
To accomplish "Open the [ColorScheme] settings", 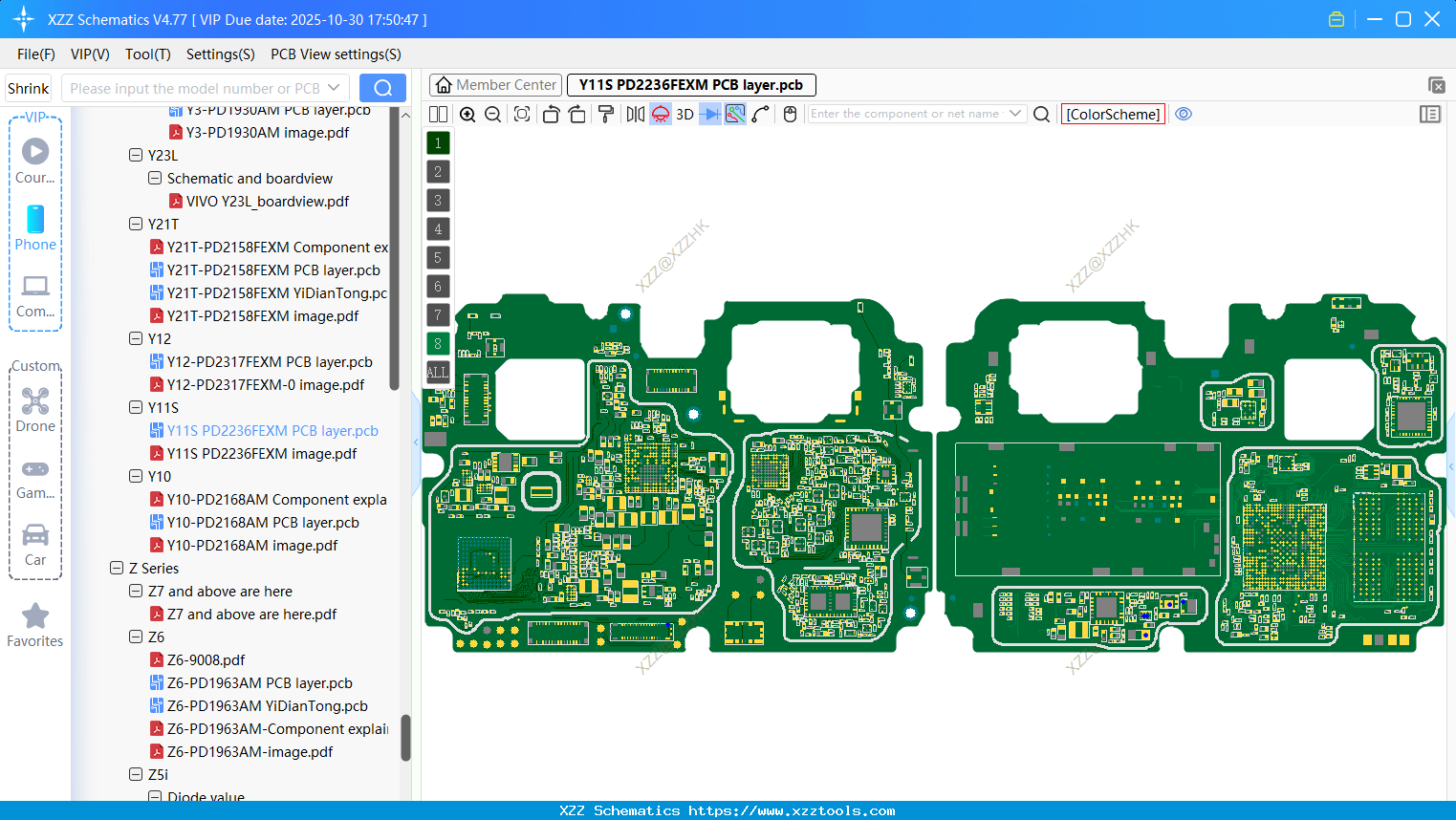I will coord(1113,114).
